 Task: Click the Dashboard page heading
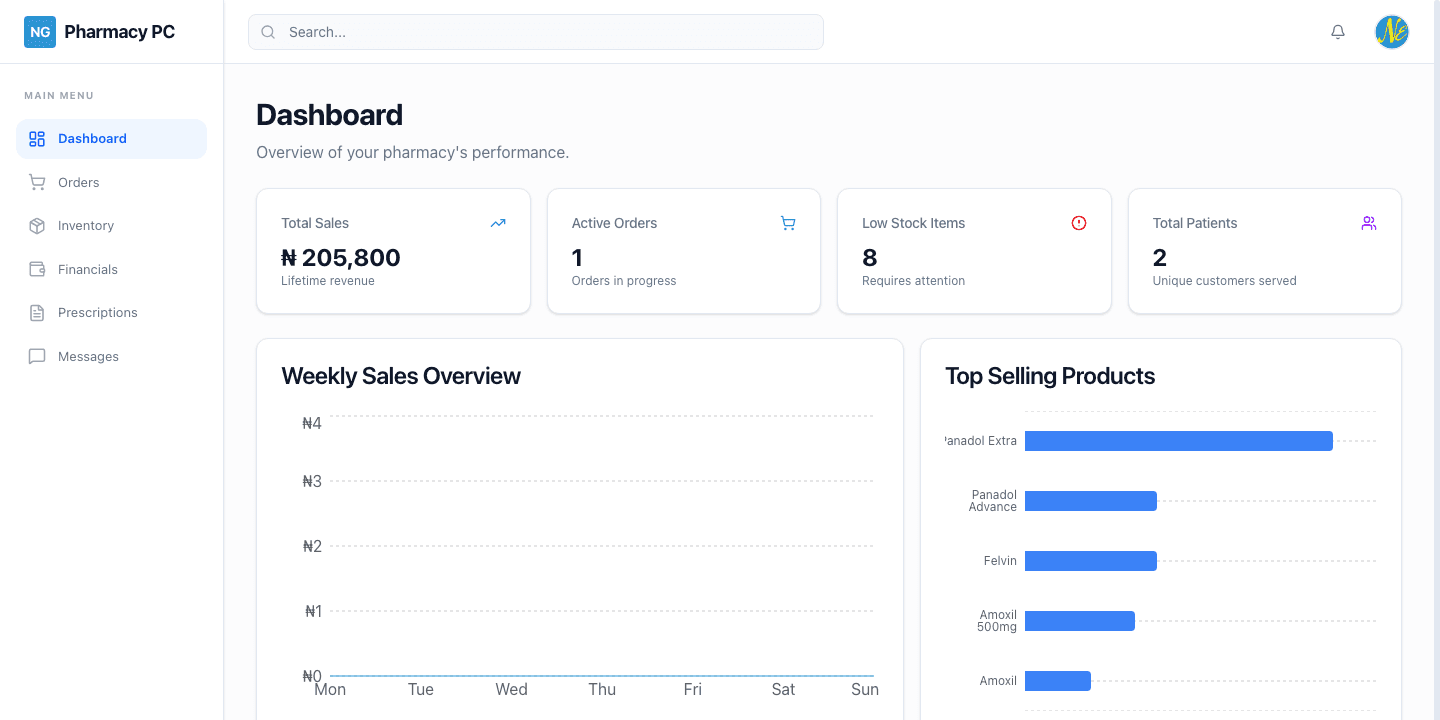329,115
